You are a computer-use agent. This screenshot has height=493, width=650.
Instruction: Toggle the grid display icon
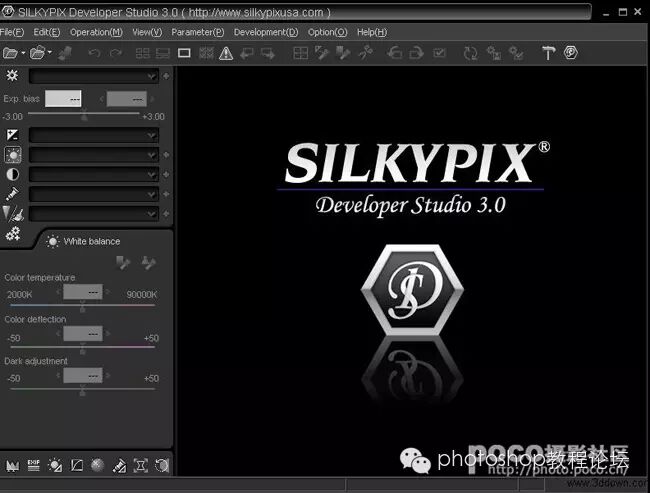pyautogui.click(x=206, y=53)
